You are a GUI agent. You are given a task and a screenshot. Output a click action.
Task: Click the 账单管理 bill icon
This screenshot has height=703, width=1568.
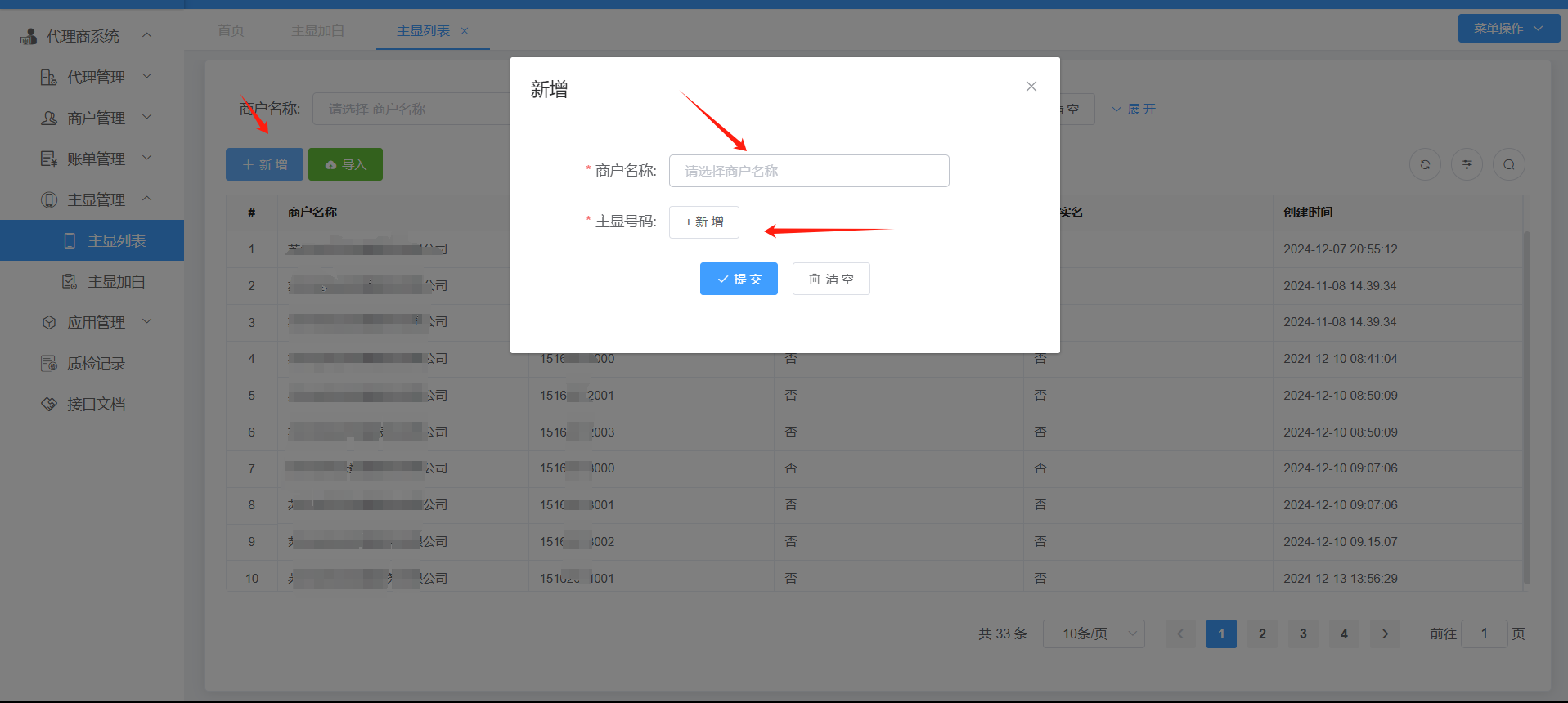[x=49, y=159]
